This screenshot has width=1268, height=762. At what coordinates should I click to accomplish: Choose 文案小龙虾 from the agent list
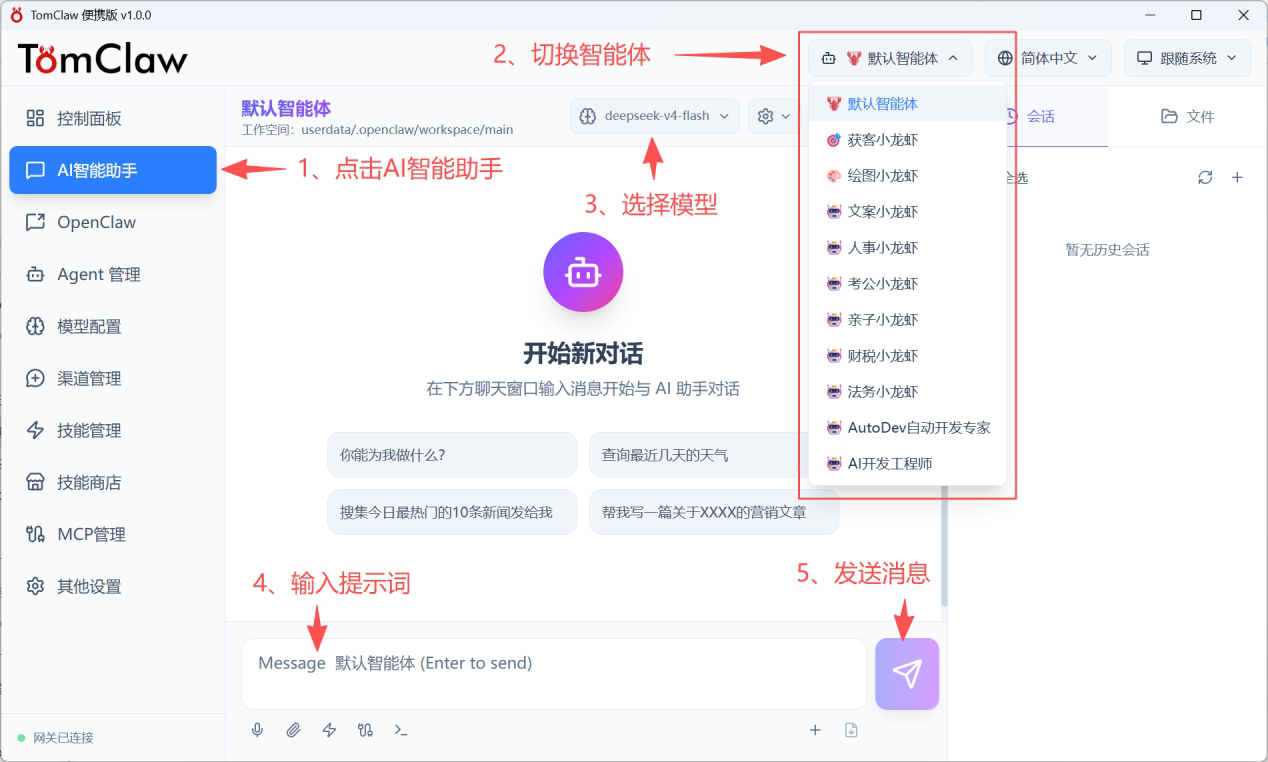click(907, 212)
